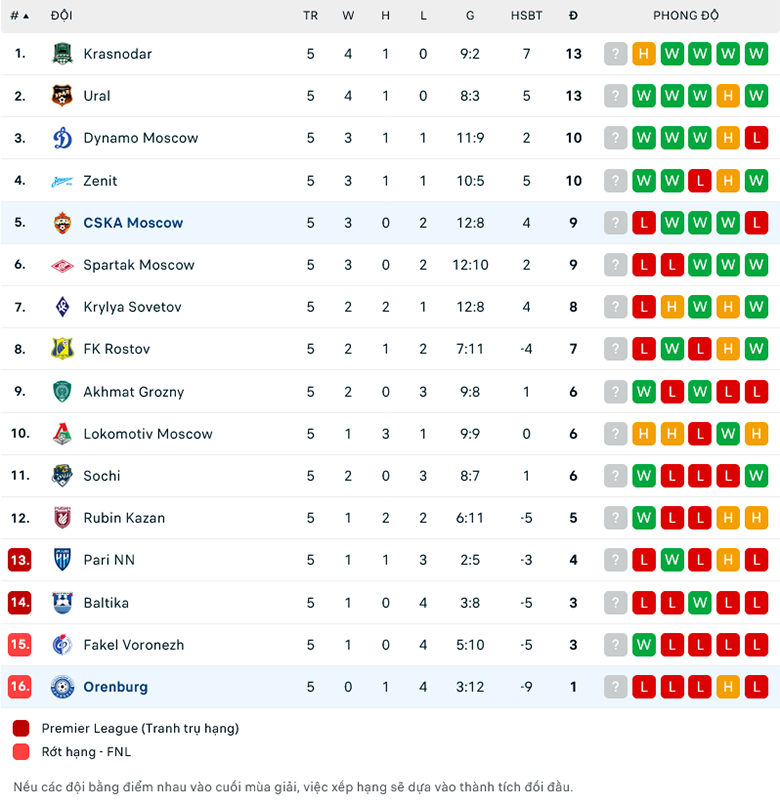
Task: Open the CSKA Moscow team link
Action: (x=133, y=223)
